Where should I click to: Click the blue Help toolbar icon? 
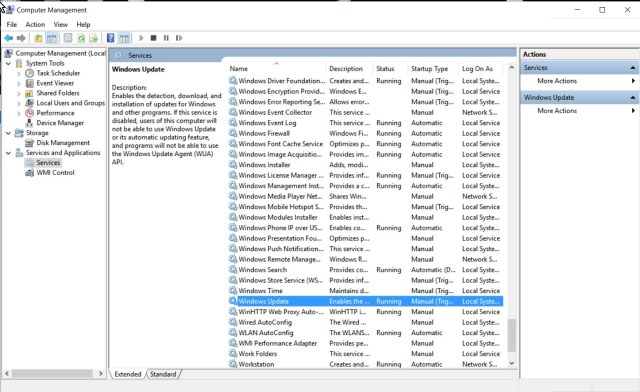pos(110,38)
